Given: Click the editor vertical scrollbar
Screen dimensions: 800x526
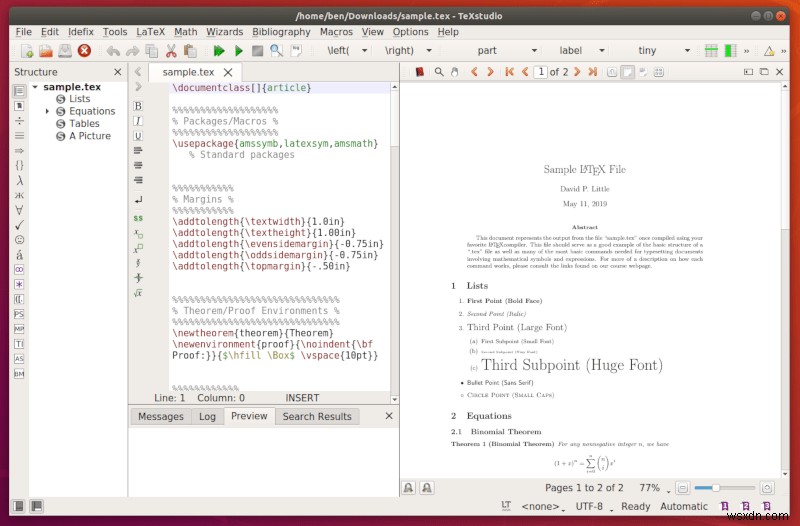Looking at the screenshot, I should pyautogui.click(x=394, y=243).
